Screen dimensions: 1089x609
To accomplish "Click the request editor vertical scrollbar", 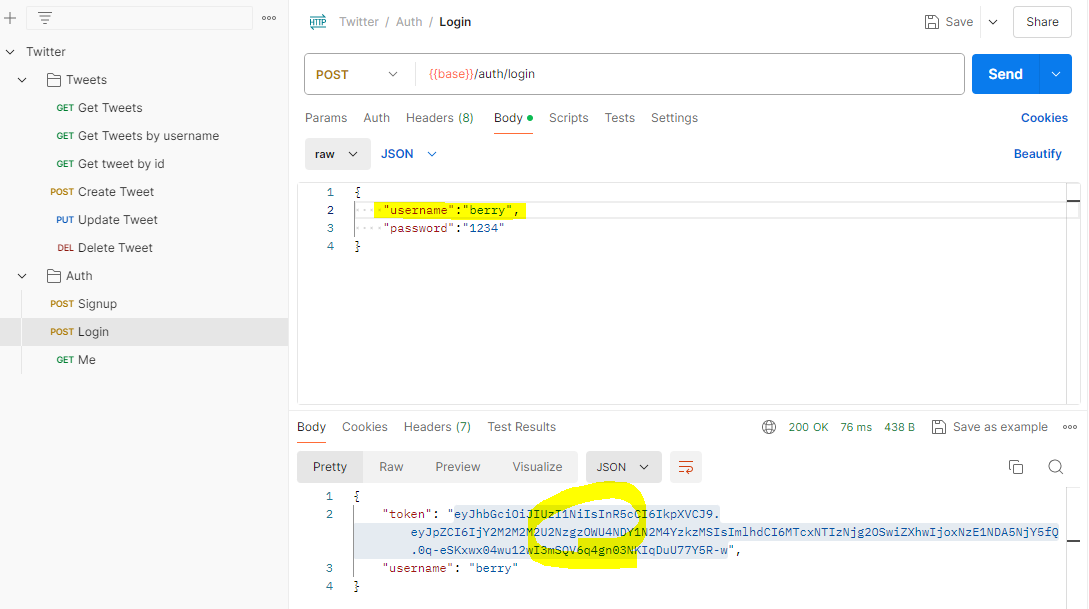I will [x=1073, y=294].
